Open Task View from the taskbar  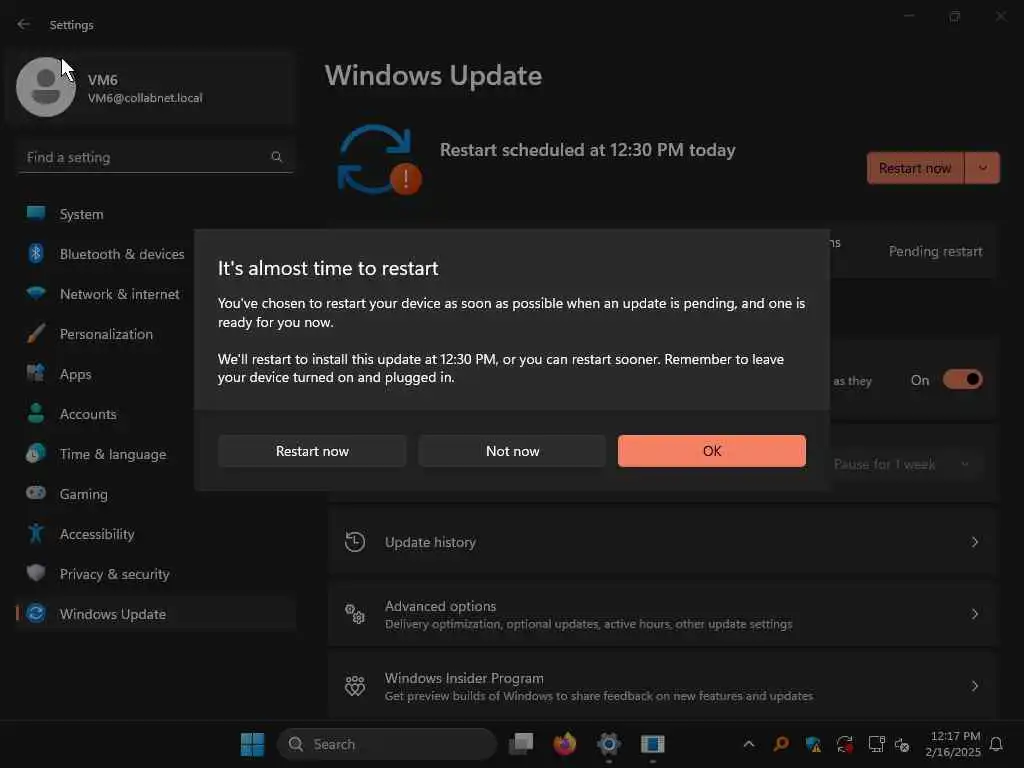pos(521,744)
